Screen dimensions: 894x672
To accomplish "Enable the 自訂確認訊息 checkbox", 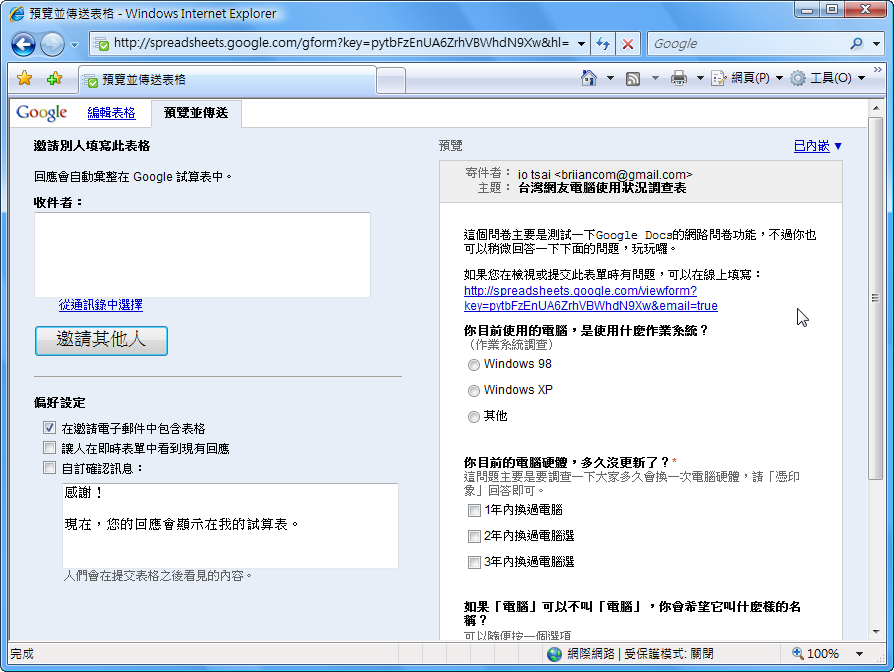I will tap(50, 468).
